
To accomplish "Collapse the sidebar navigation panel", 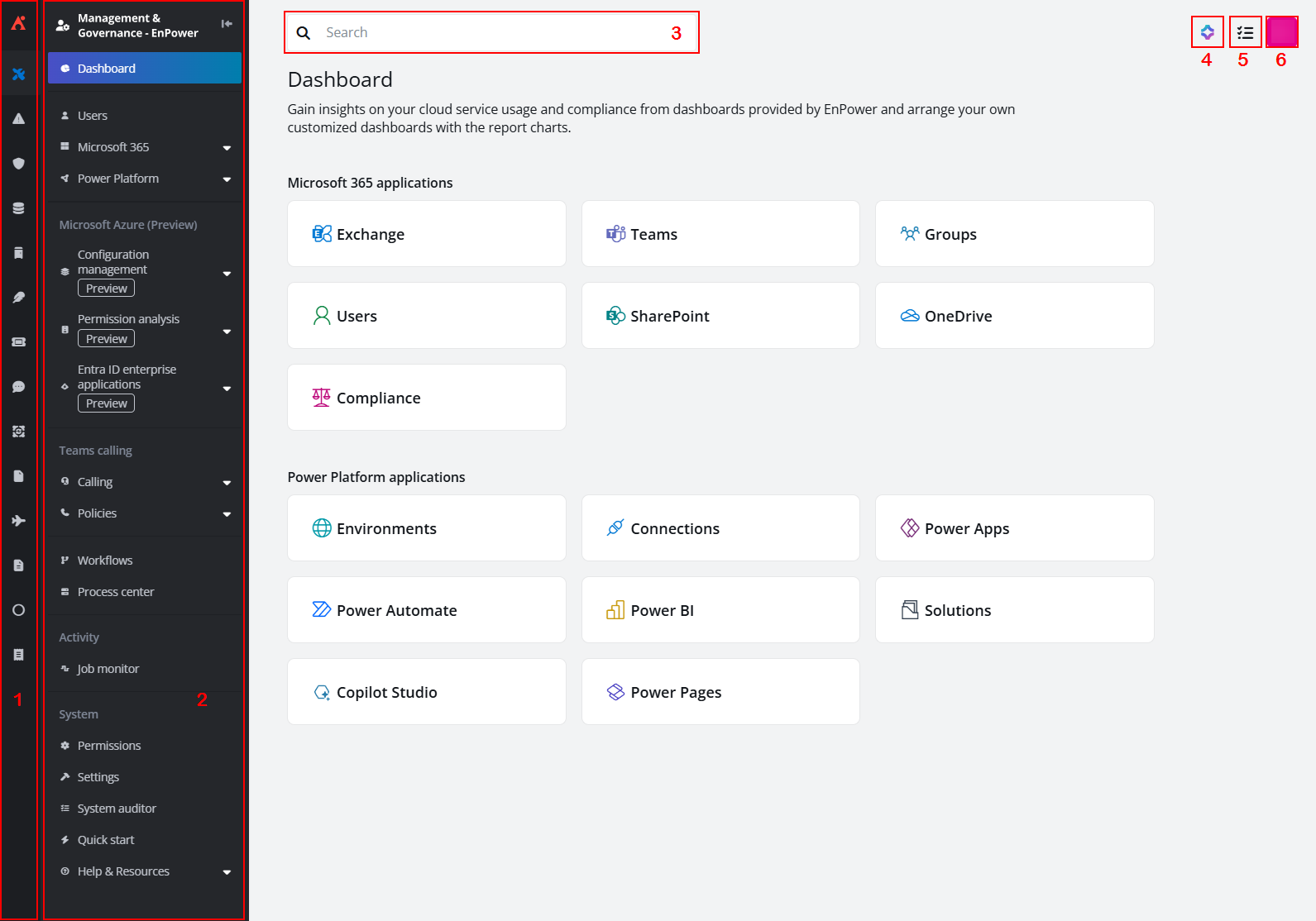I will [x=227, y=24].
